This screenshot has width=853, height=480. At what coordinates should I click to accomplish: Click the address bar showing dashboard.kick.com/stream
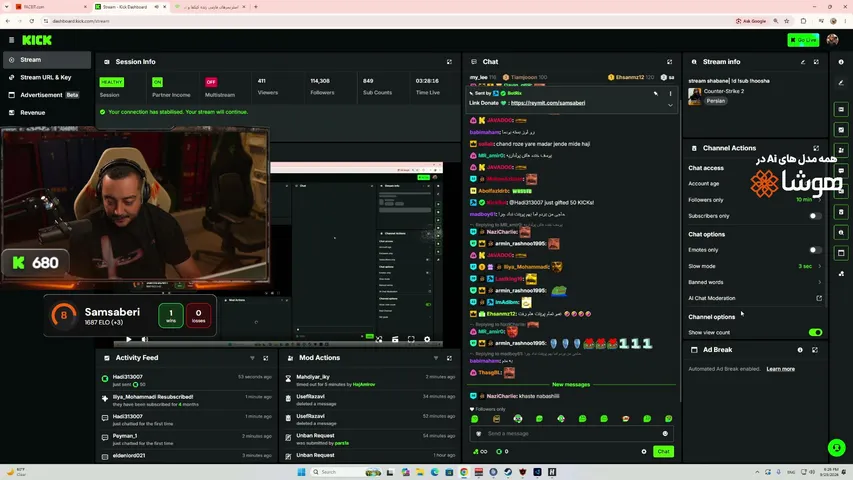pos(81,21)
